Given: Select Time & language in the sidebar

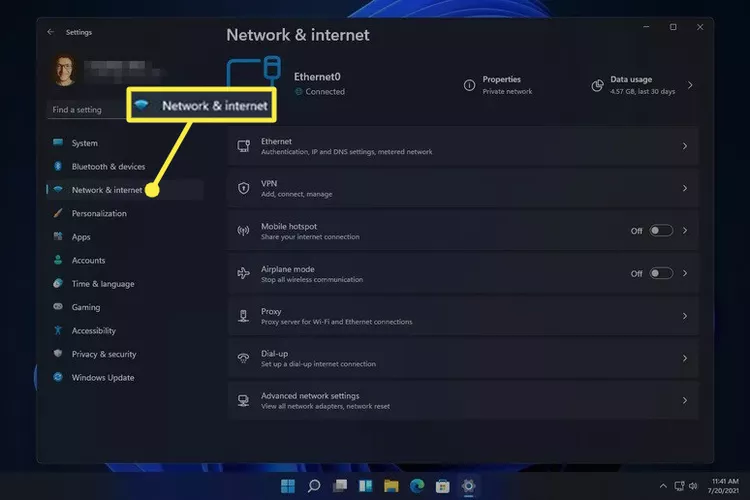Looking at the screenshot, I should 124,283.
